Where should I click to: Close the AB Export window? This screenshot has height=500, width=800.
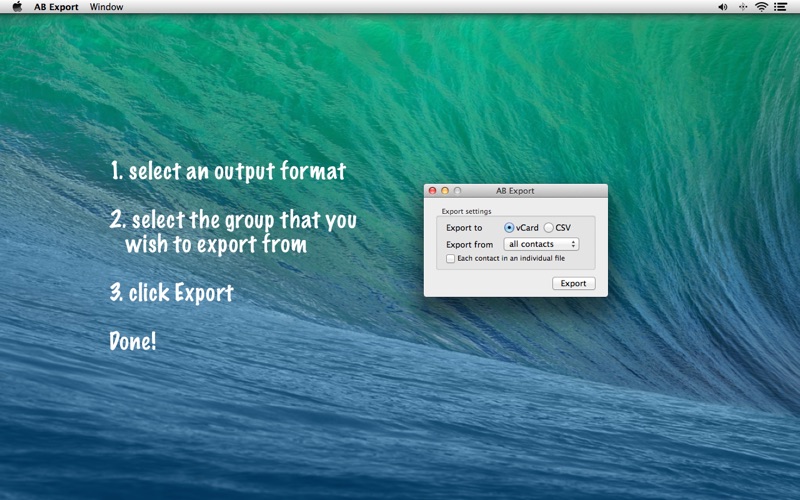point(433,191)
